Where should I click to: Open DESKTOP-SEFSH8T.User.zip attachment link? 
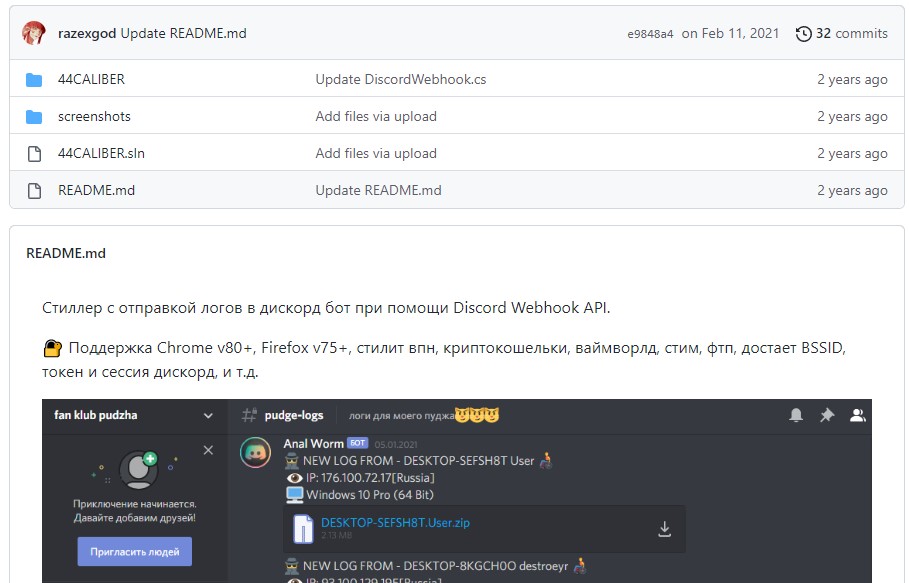pos(395,523)
